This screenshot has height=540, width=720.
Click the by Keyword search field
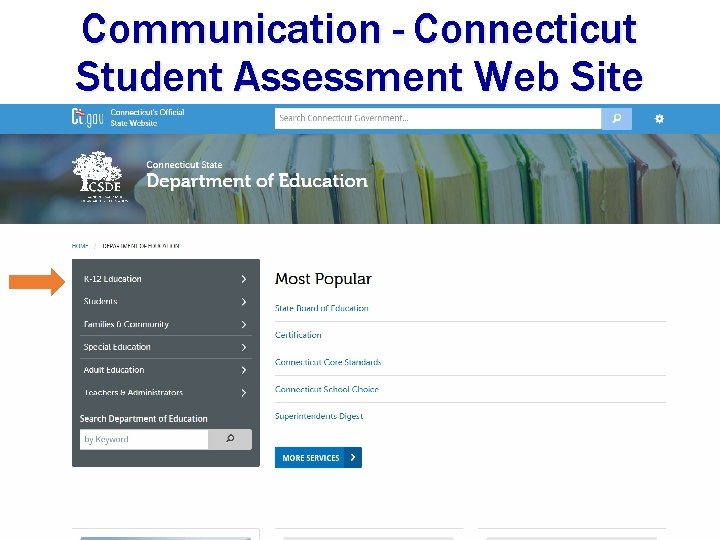tap(144, 439)
